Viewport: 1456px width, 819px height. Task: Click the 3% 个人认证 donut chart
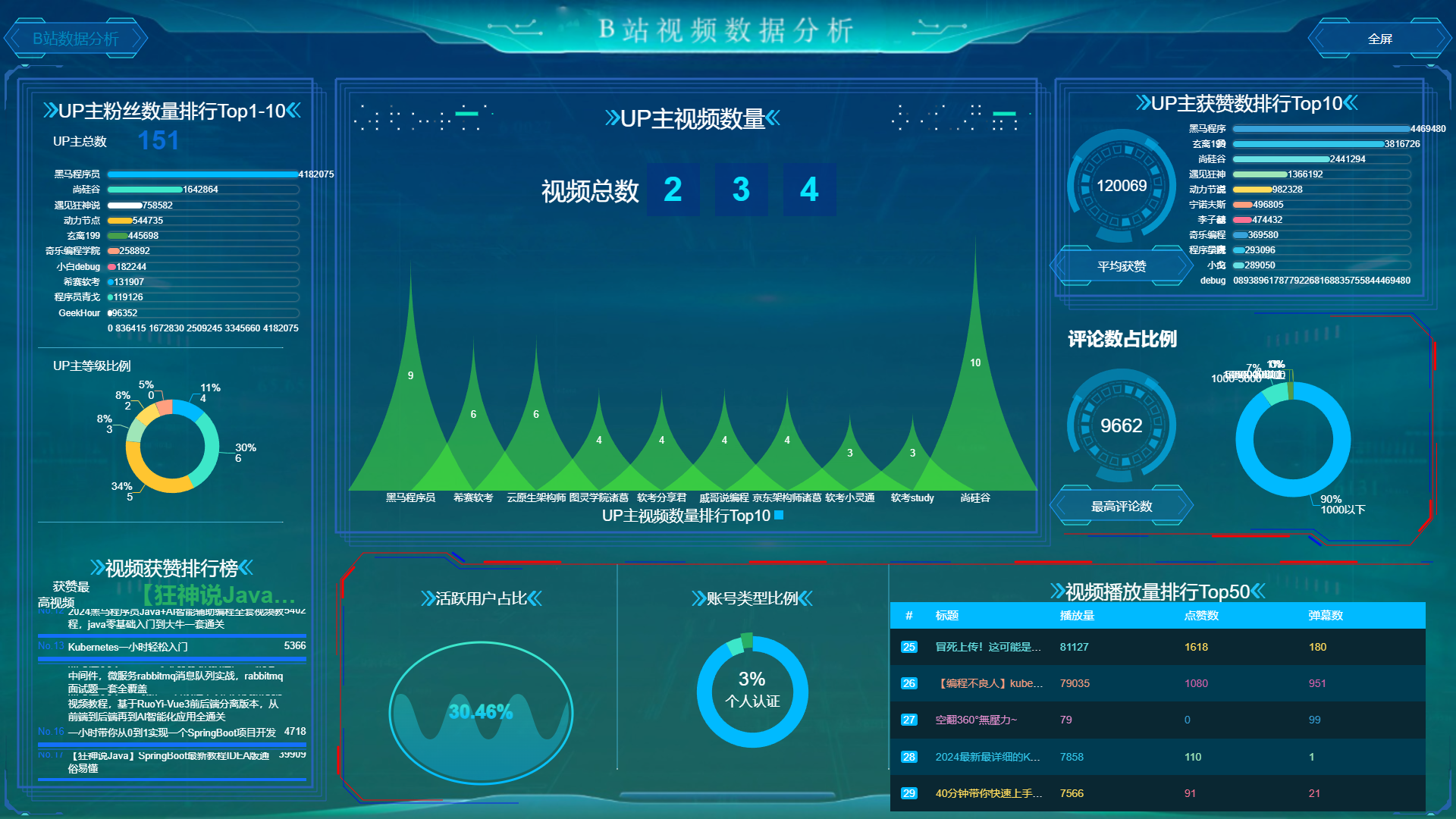(x=752, y=691)
